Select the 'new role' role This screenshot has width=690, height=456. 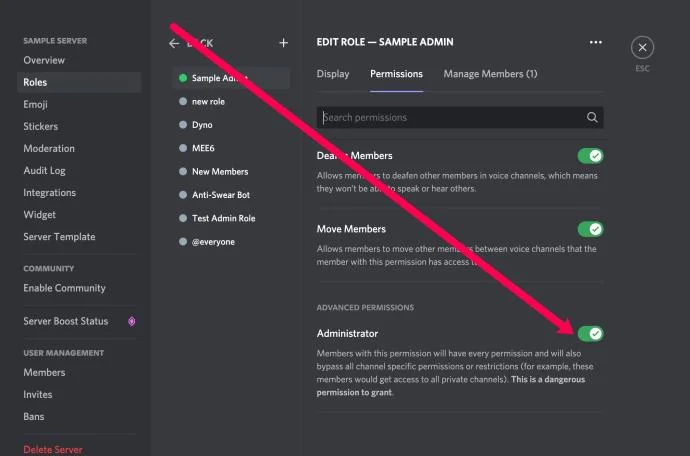(208, 101)
